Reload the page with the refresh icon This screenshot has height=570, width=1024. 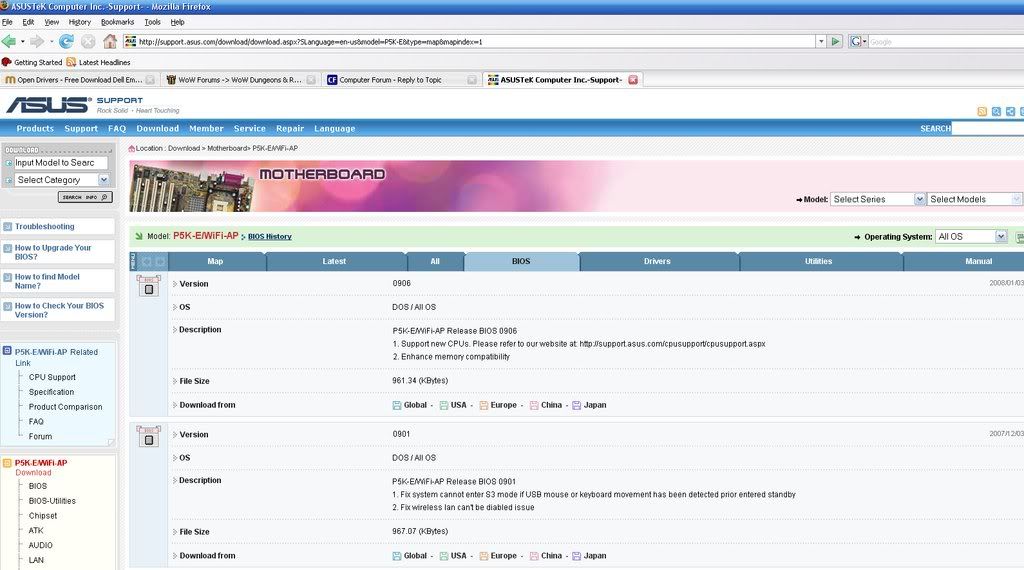point(66,42)
